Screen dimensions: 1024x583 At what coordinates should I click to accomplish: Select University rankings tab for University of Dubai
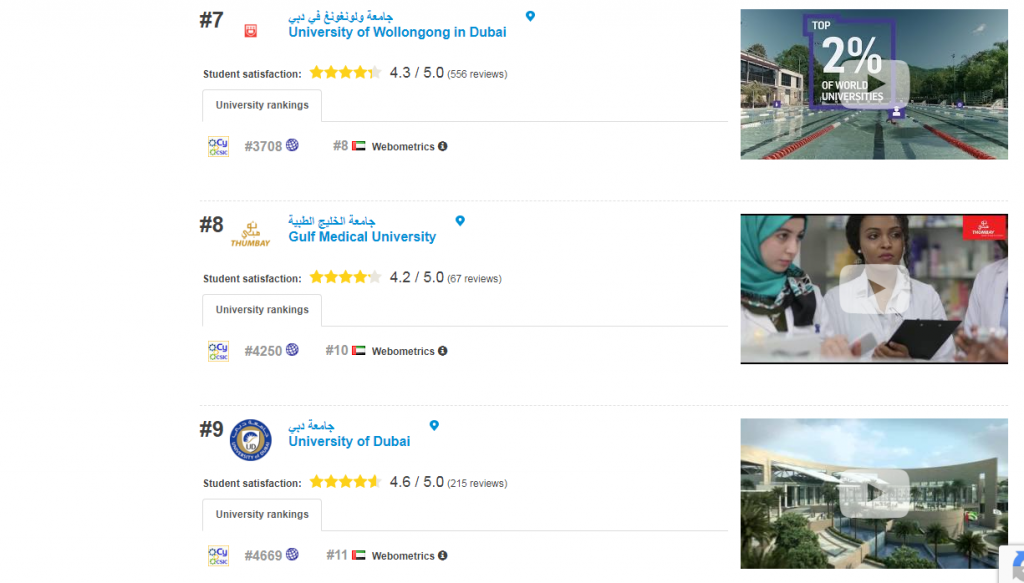(262, 514)
